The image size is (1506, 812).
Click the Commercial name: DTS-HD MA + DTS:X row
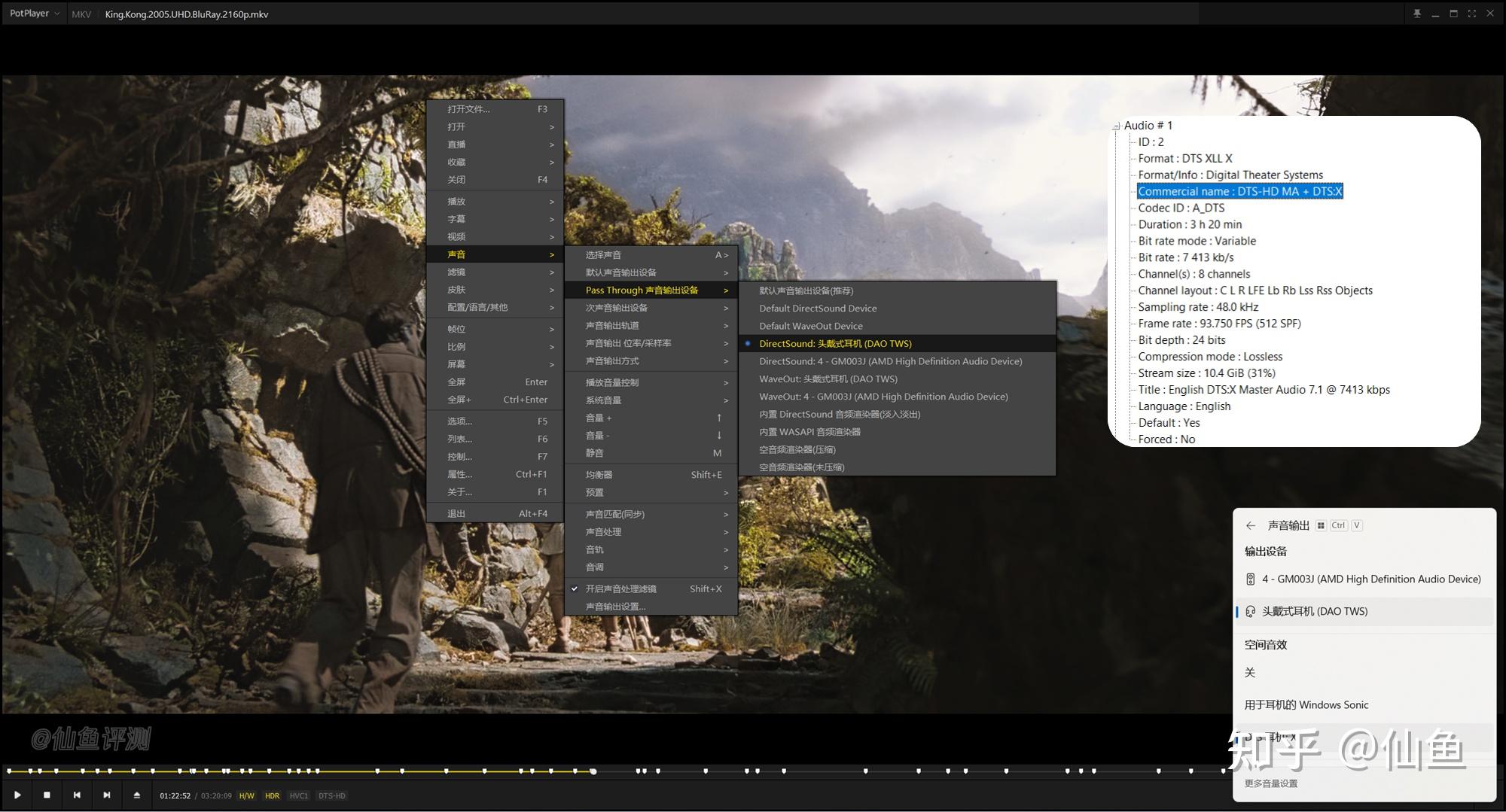click(x=1240, y=192)
